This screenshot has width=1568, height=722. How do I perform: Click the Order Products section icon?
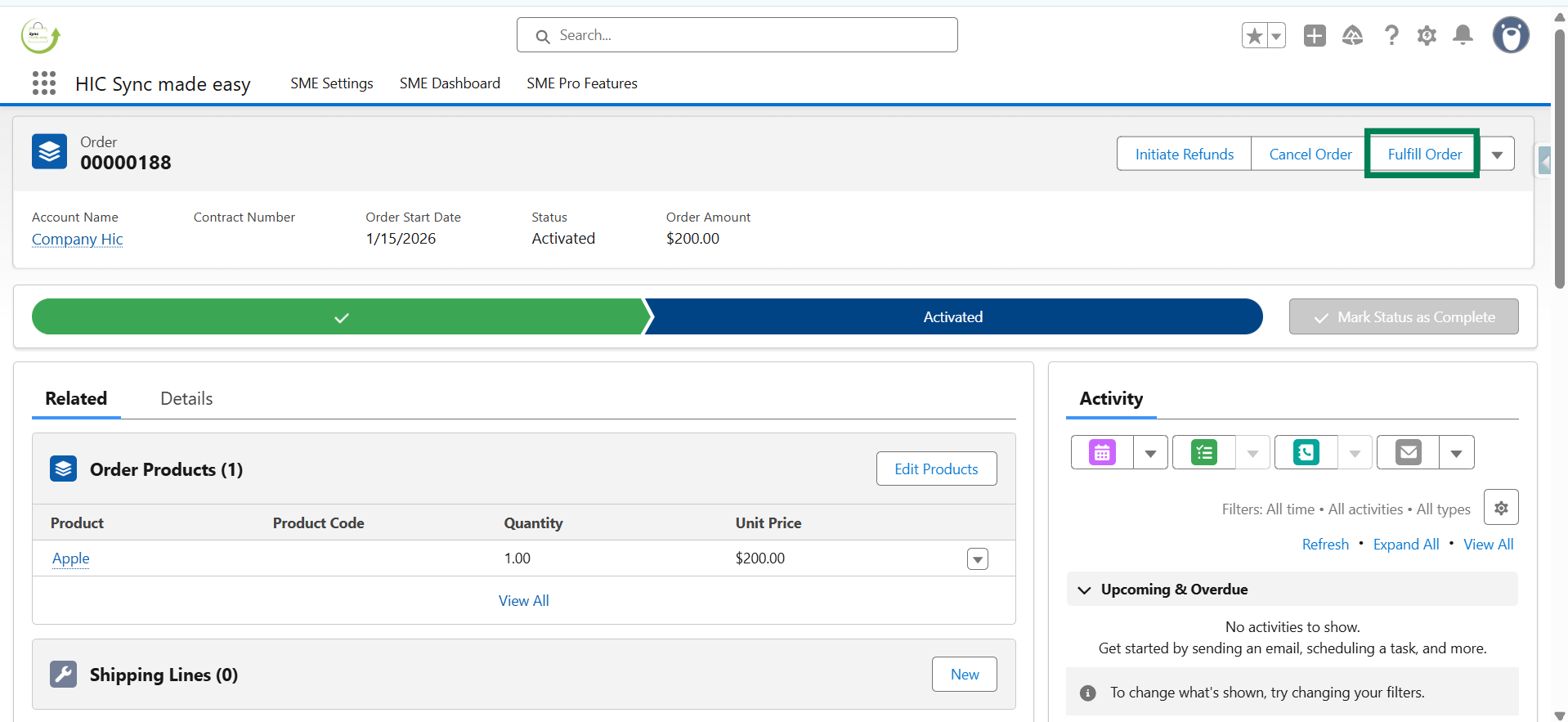[64, 469]
